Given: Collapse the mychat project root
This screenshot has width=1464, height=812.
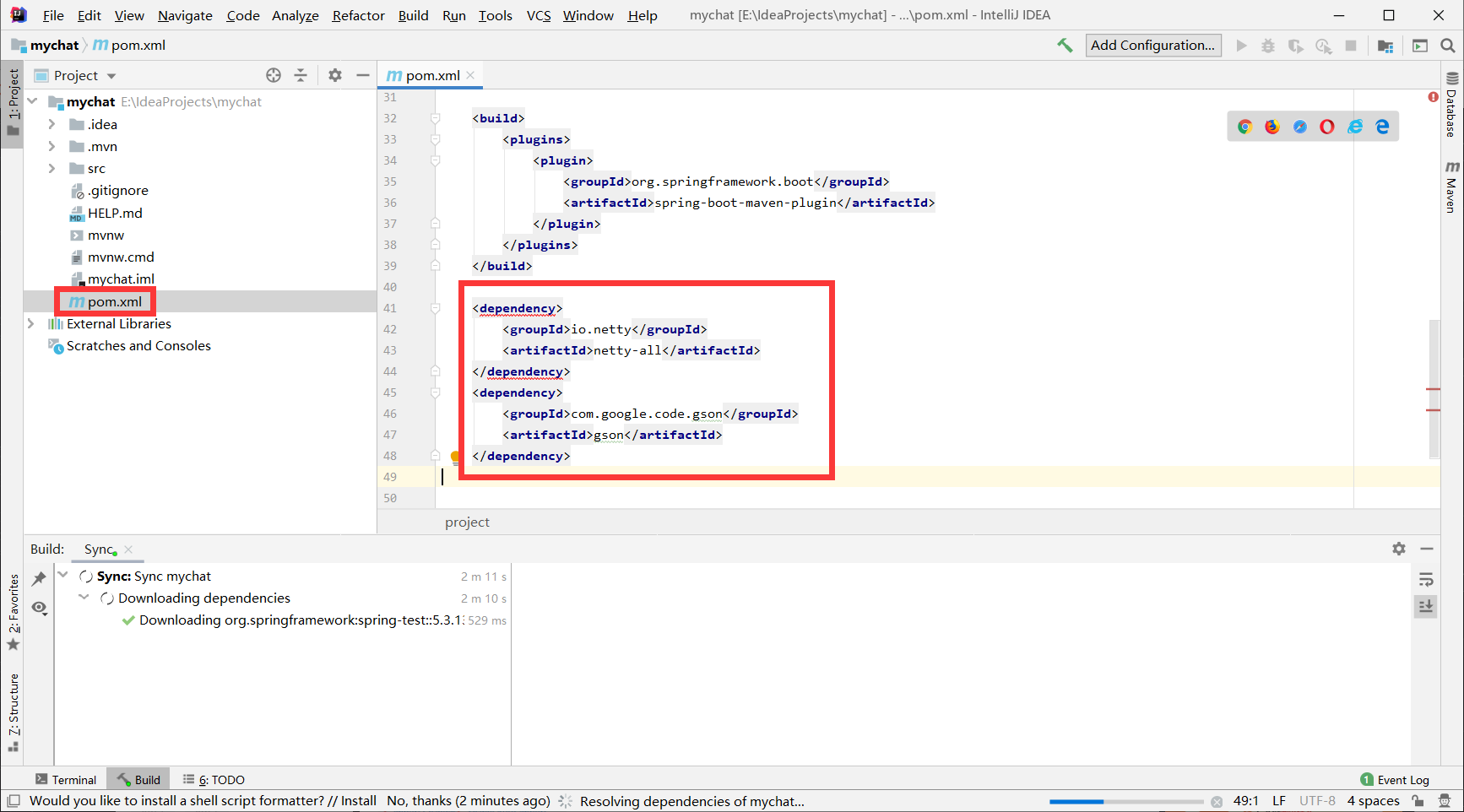Looking at the screenshot, I should coord(32,101).
